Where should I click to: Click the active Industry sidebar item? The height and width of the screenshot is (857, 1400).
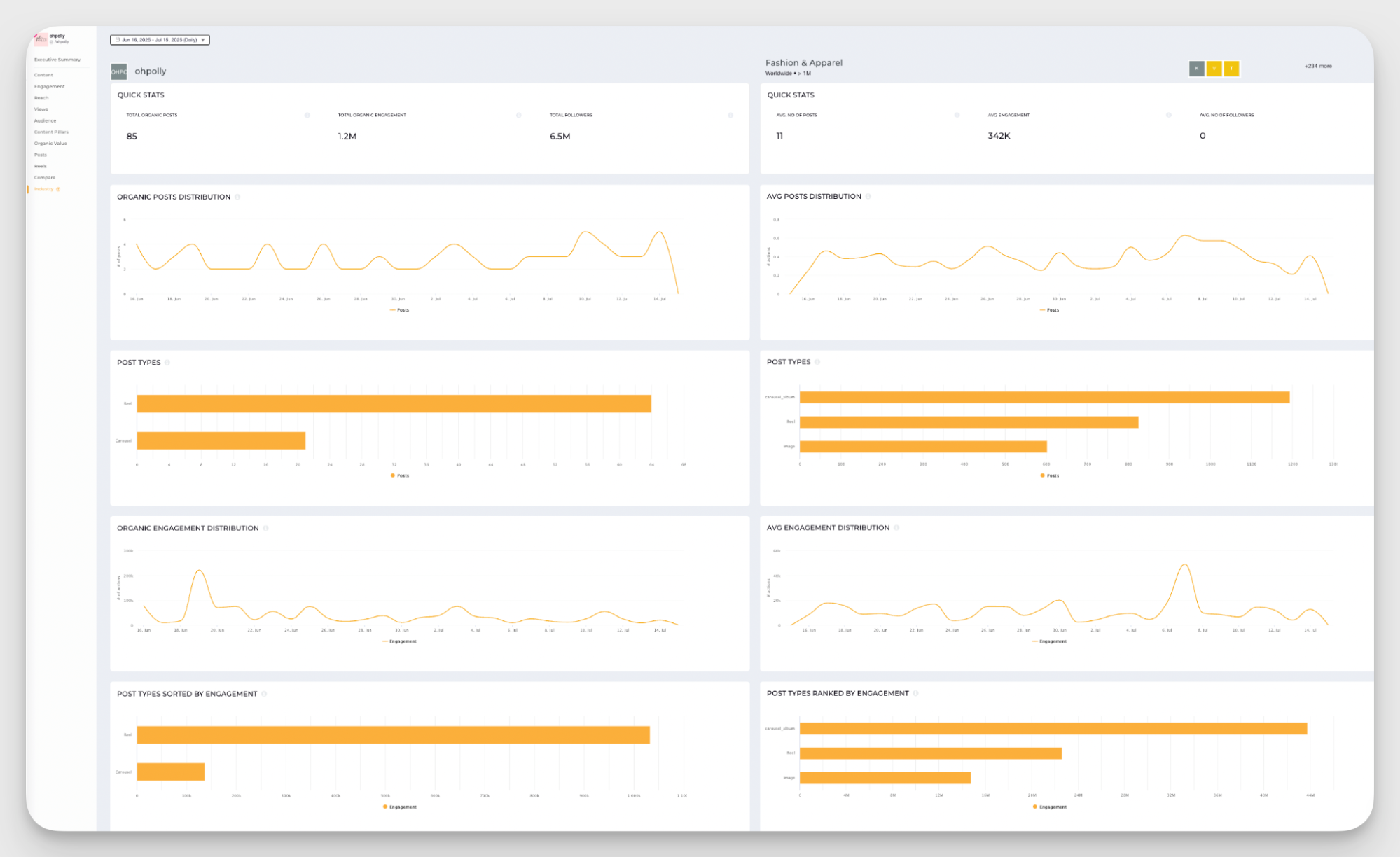[x=43, y=189]
